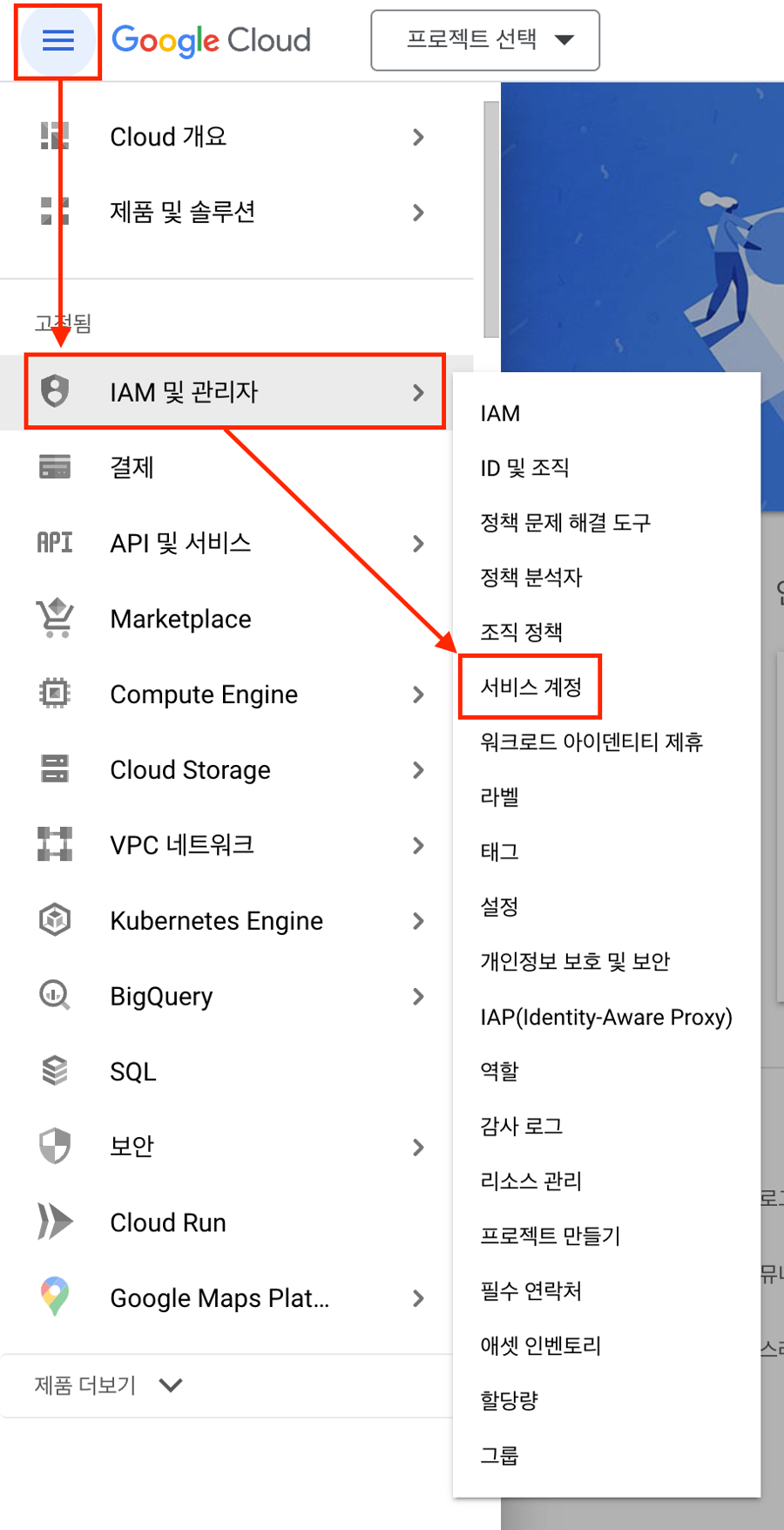Click the navigation menu scrollbar
This screenshot has height=1530, width=784.
tap(491, 220)
